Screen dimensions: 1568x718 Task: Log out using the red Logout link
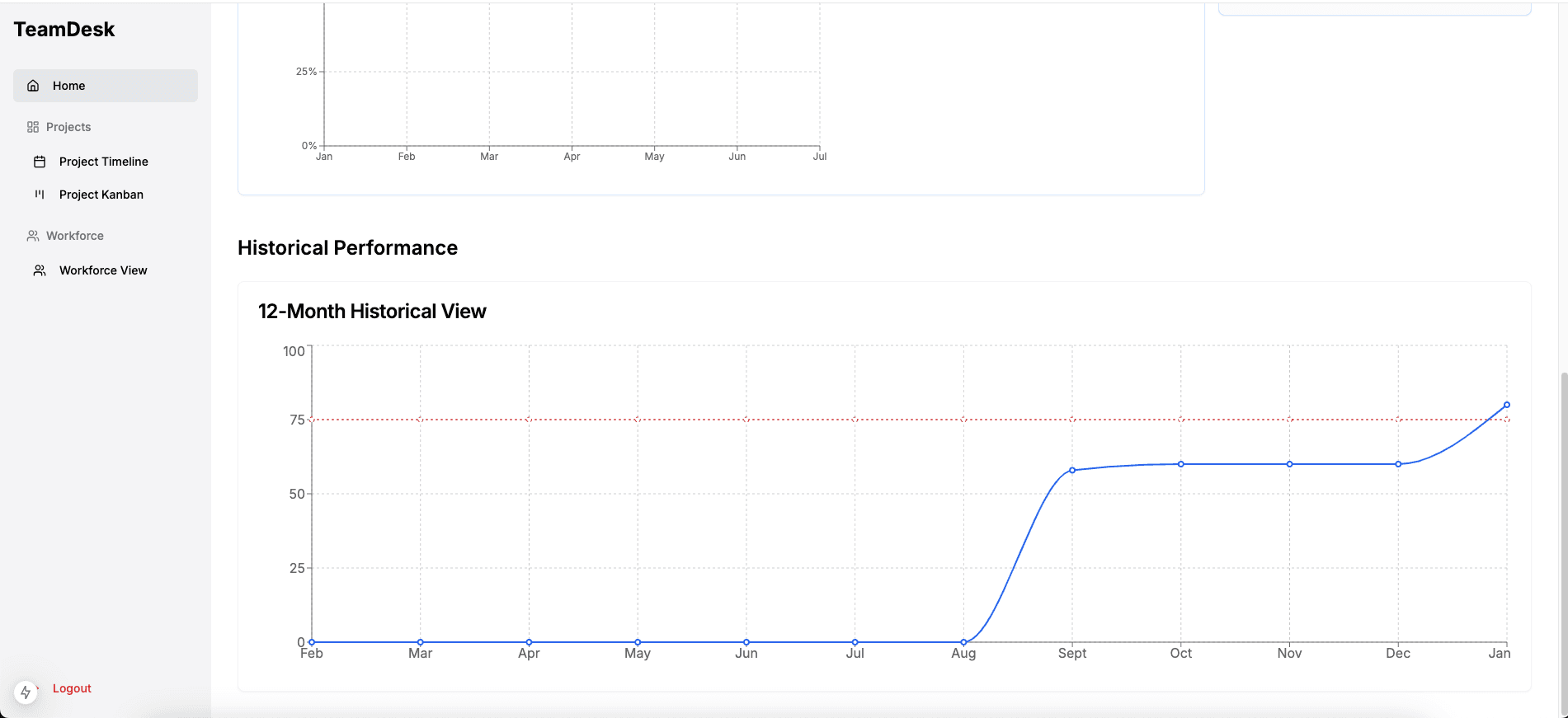(72, 688)
